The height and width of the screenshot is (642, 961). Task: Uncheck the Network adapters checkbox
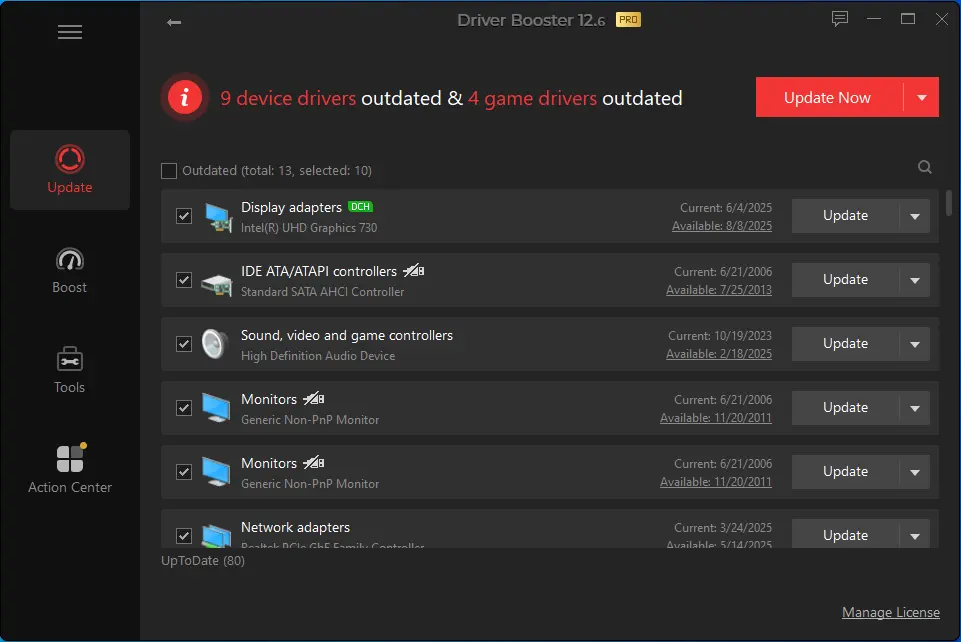pos(184,536)
